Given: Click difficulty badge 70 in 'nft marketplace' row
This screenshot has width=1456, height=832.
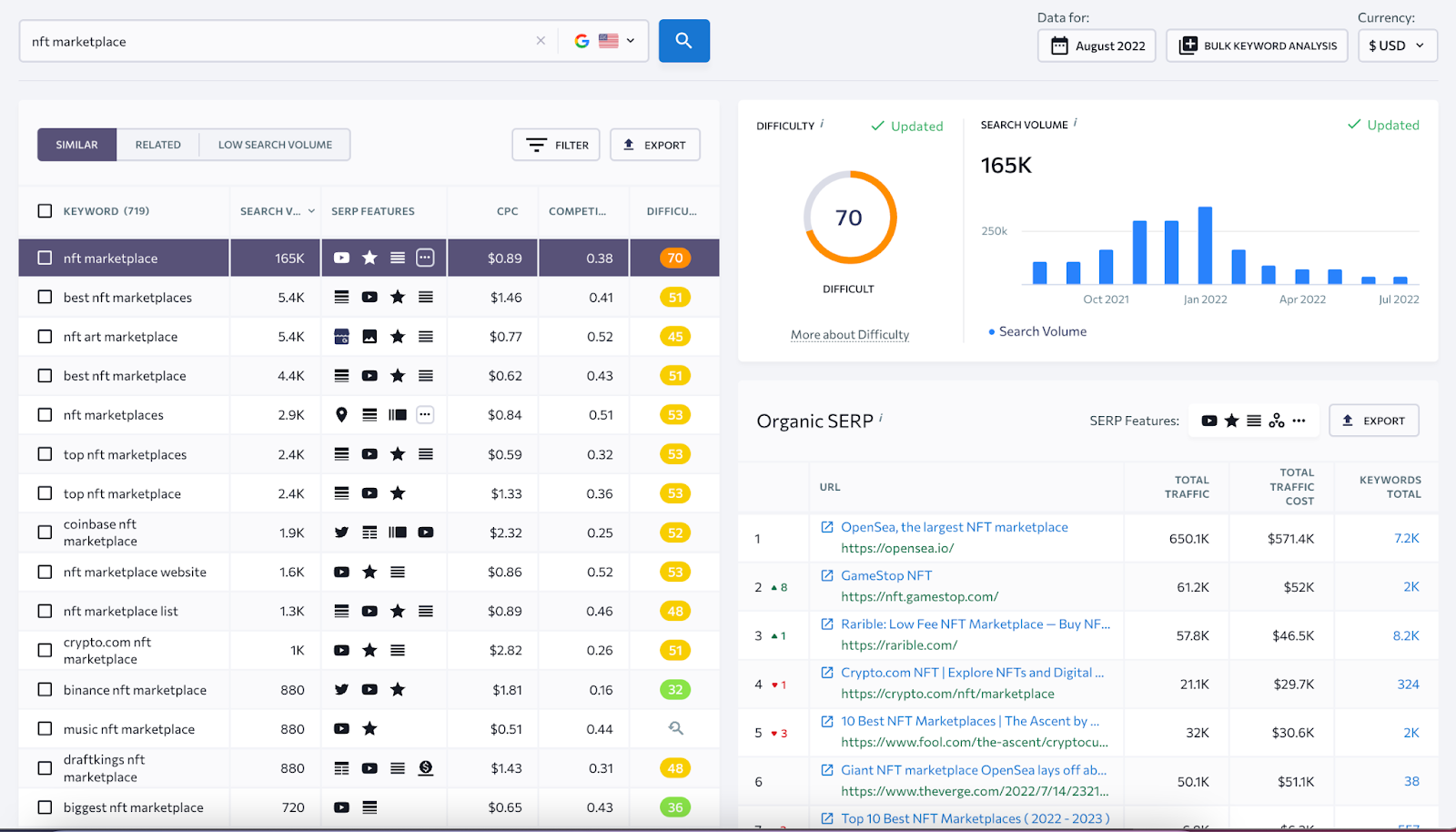Looking at the screenshot, I should (675, 258).
